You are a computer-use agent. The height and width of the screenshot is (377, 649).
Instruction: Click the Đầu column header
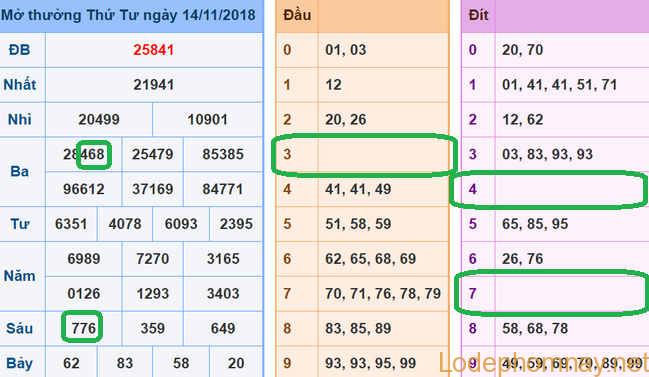coord(297,15)
